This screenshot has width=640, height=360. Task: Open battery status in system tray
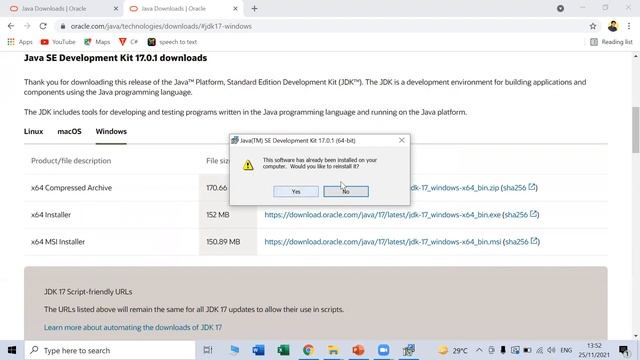coord(527,350)
